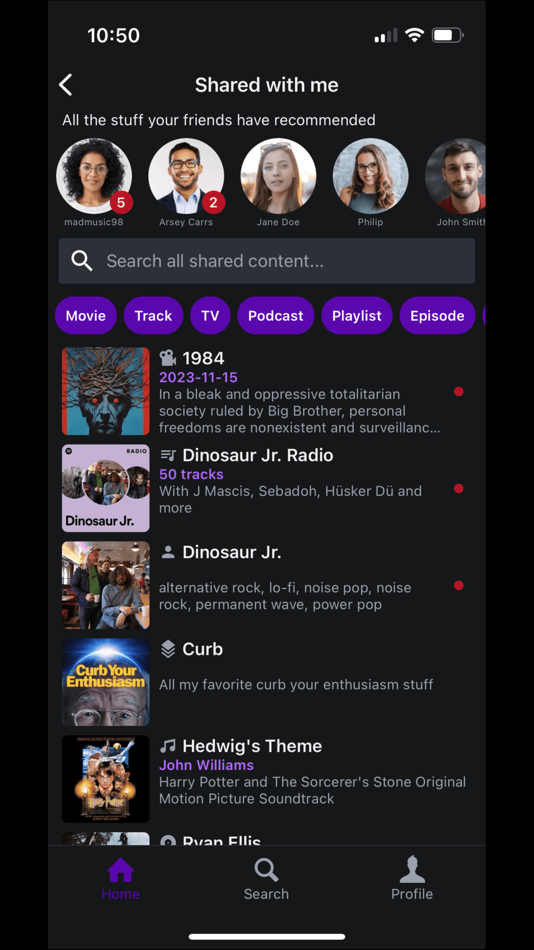The height and width of the screenshot is (950, 534).
Task: Open the Curb collection title
Action: pyautogui.click(x=202, y=649)
